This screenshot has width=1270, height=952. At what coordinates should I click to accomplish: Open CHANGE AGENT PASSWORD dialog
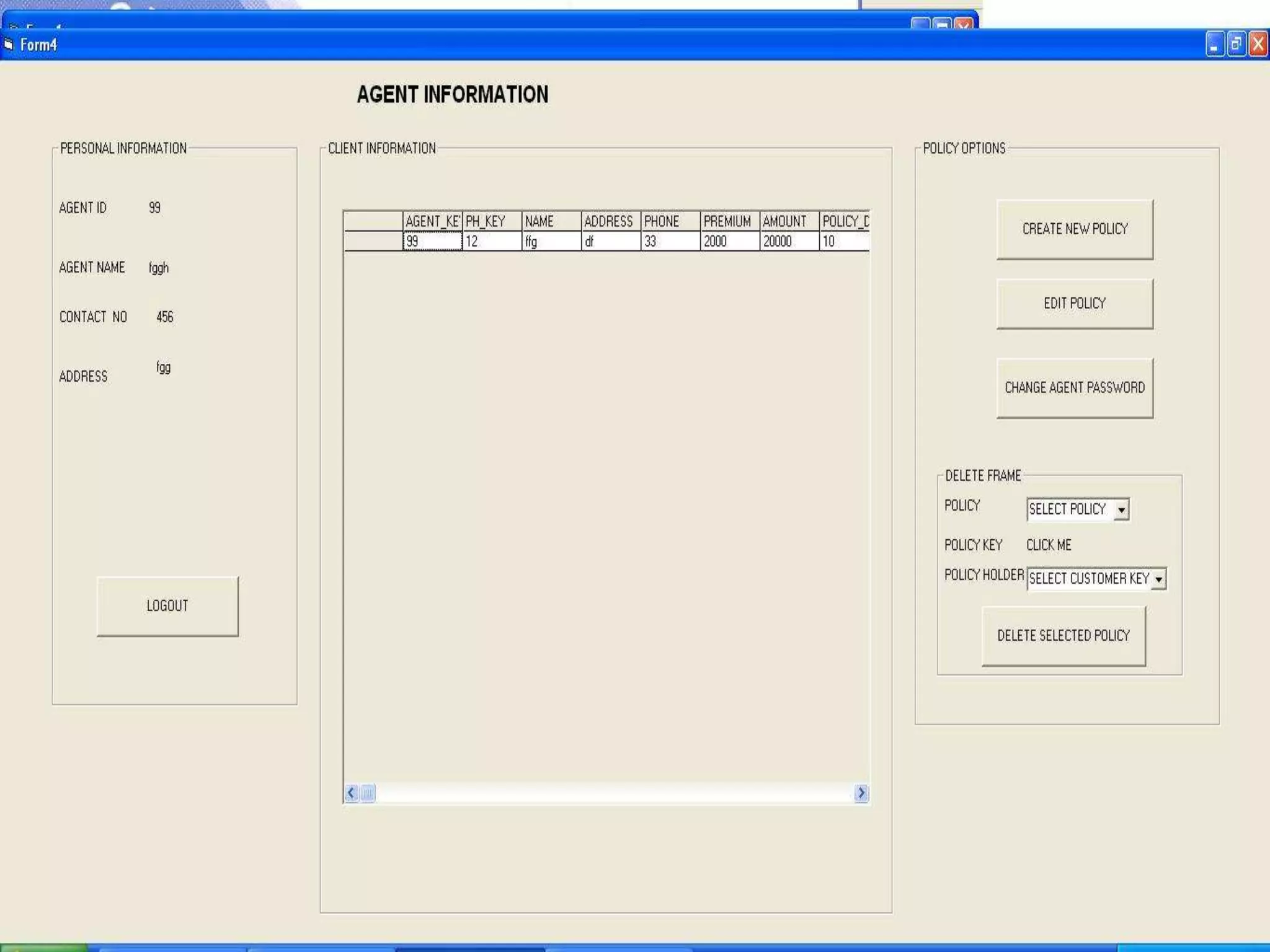[x=1074, y=387]
